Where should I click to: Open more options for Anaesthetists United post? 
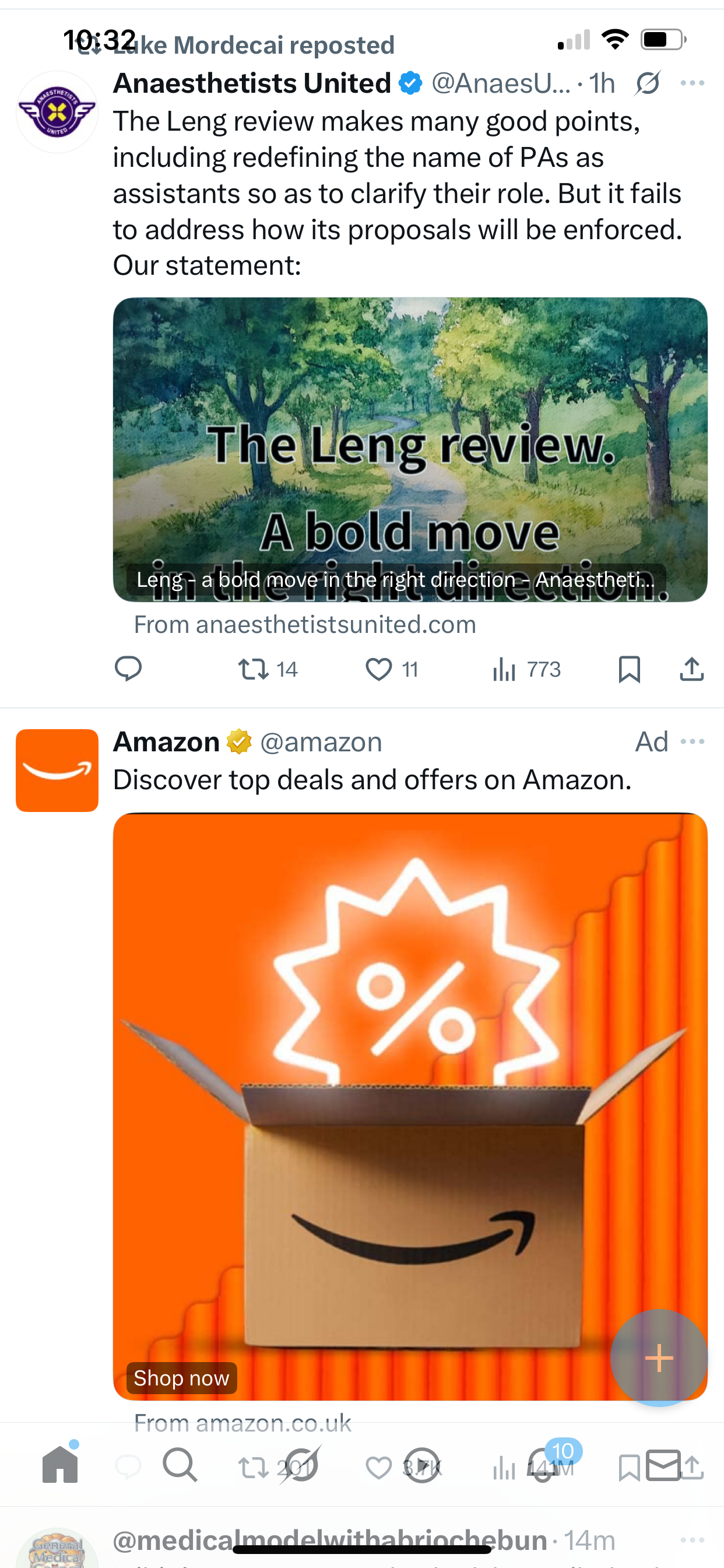coord(693,83)
